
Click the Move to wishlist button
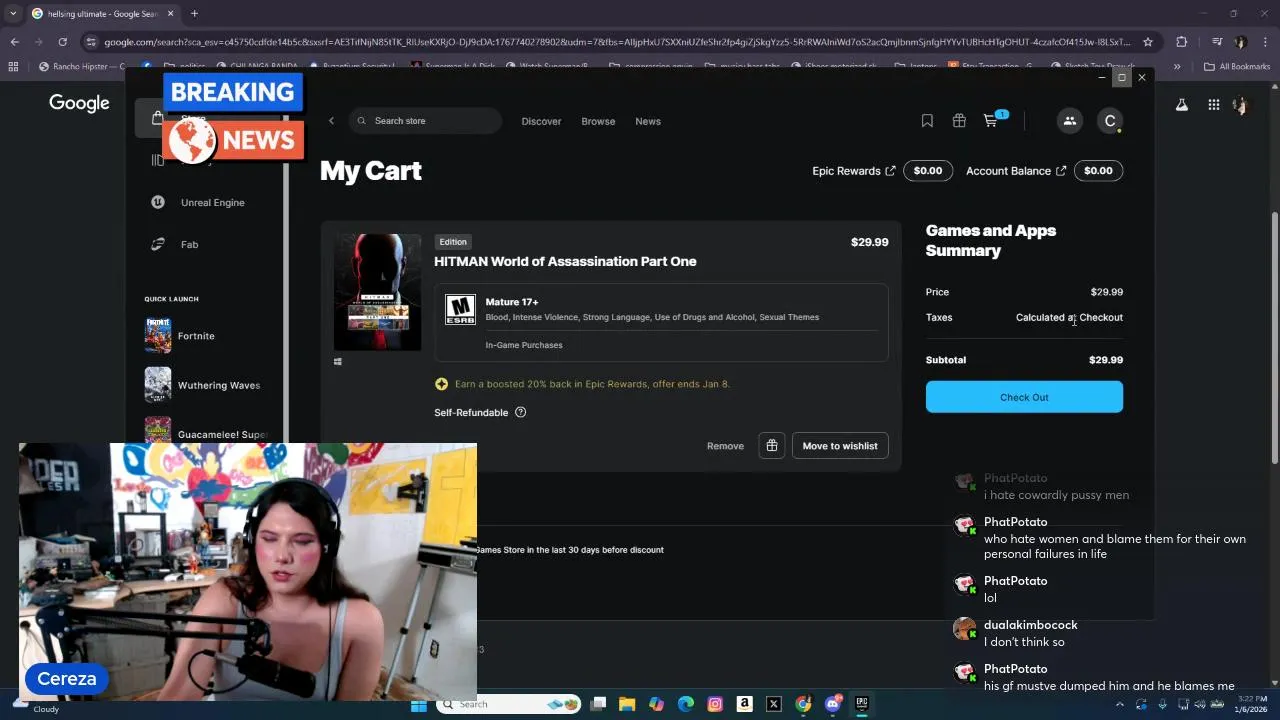840,446
